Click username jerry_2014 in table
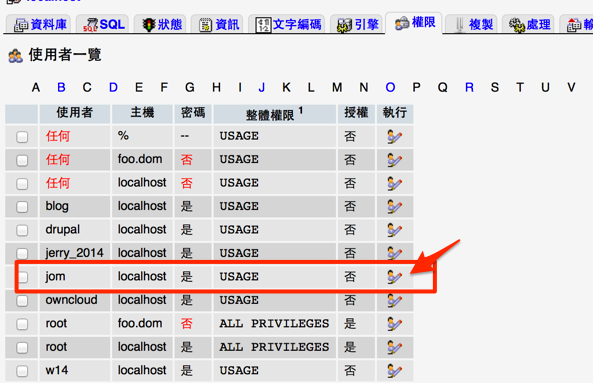Image resolution: width=593 pixels, height=383 pixels. (74, 253)
